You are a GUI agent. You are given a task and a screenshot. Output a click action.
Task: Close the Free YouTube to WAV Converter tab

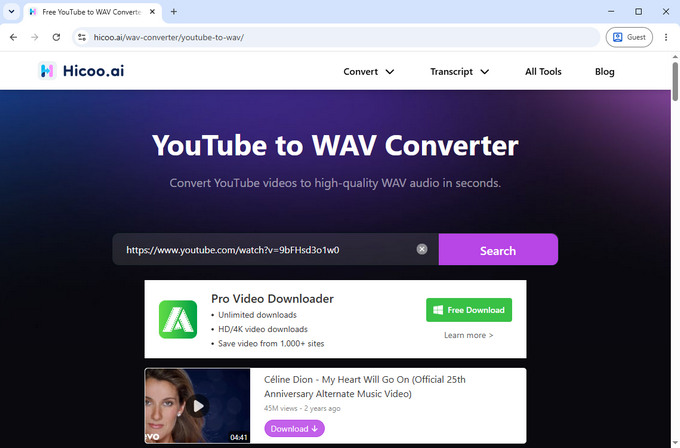coord(152,12)
